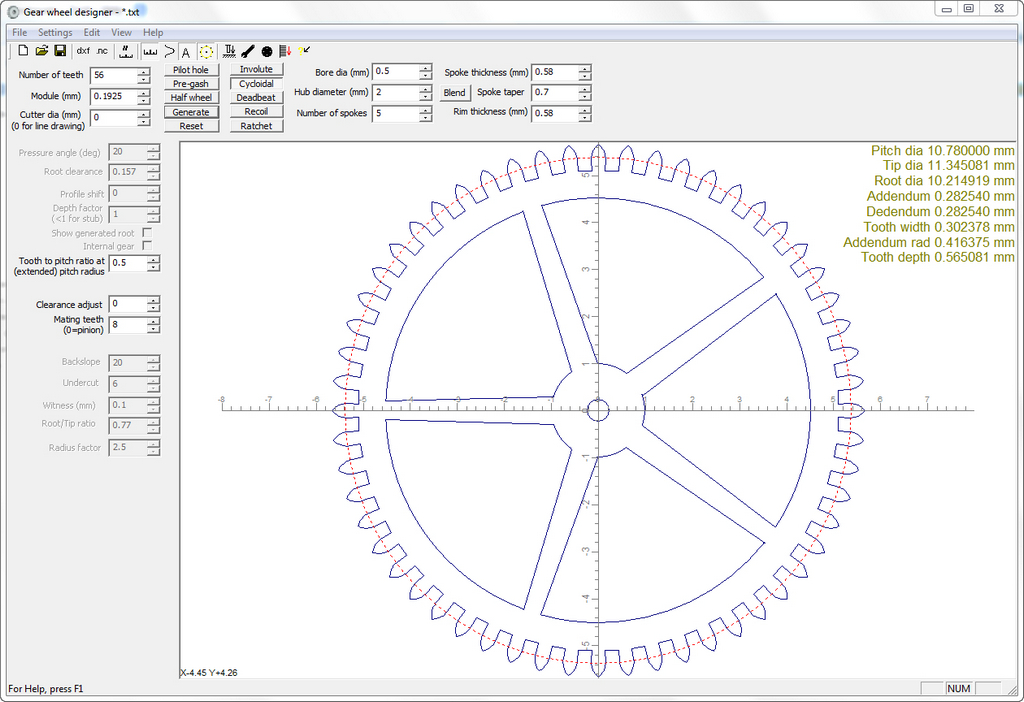Open a file with folder icon
Screen dimensions: 1024x702
click(x=42, y=50)
